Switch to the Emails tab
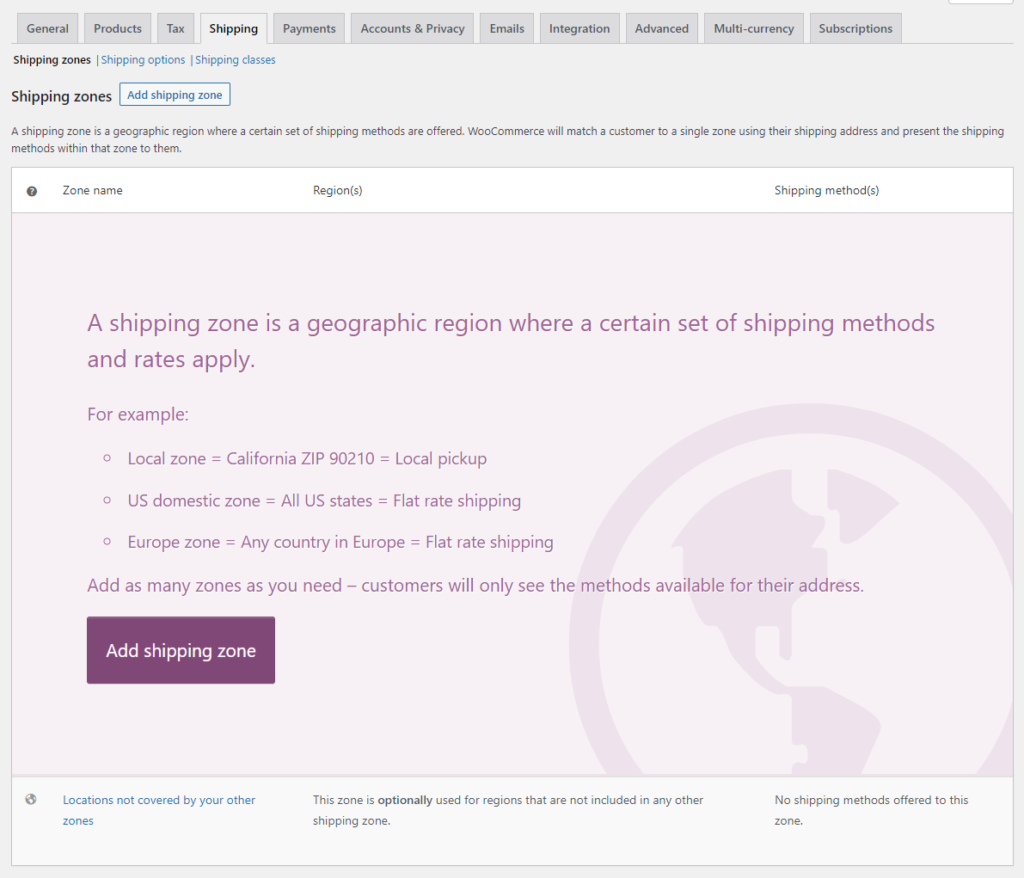 pyautogui.click(x=507, y=29)
